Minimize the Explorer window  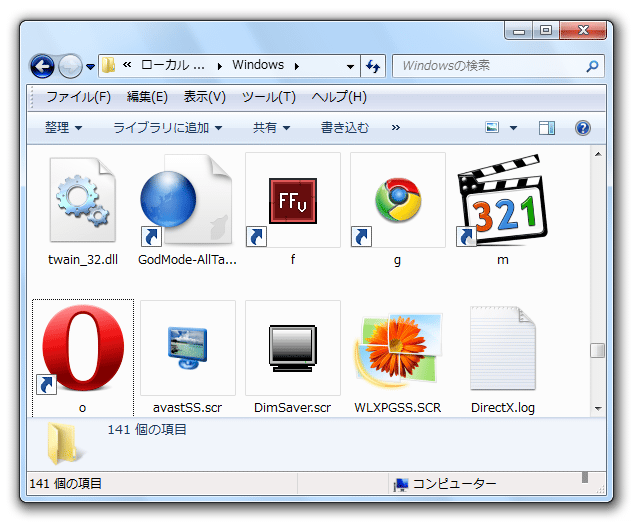pos(518,31)
